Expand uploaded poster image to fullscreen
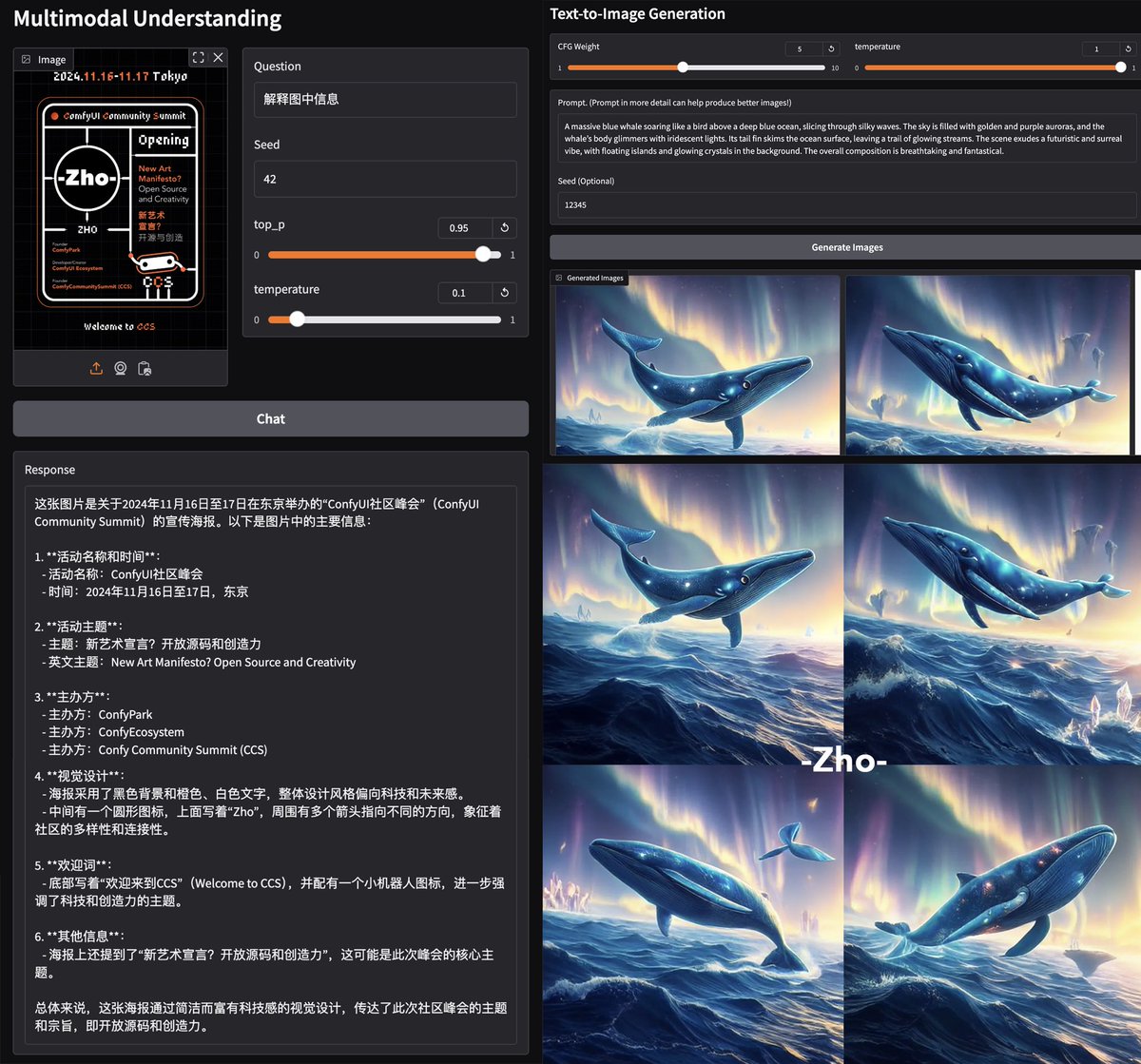 click(x=198, y=57)
